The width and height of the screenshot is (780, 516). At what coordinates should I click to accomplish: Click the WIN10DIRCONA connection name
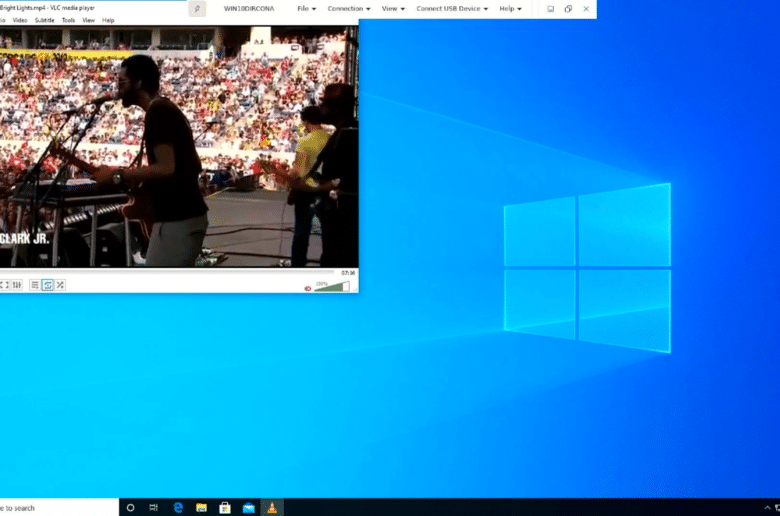(x=249, y=8)
